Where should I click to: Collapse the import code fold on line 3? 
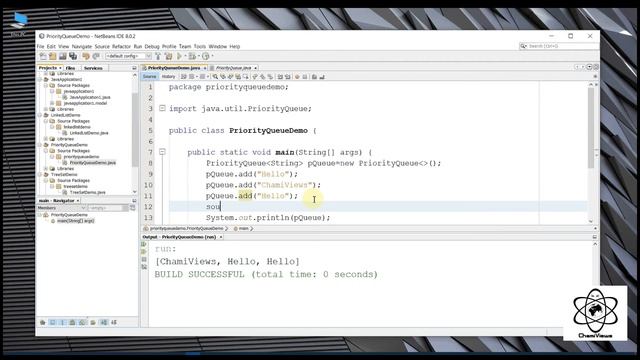162,108
